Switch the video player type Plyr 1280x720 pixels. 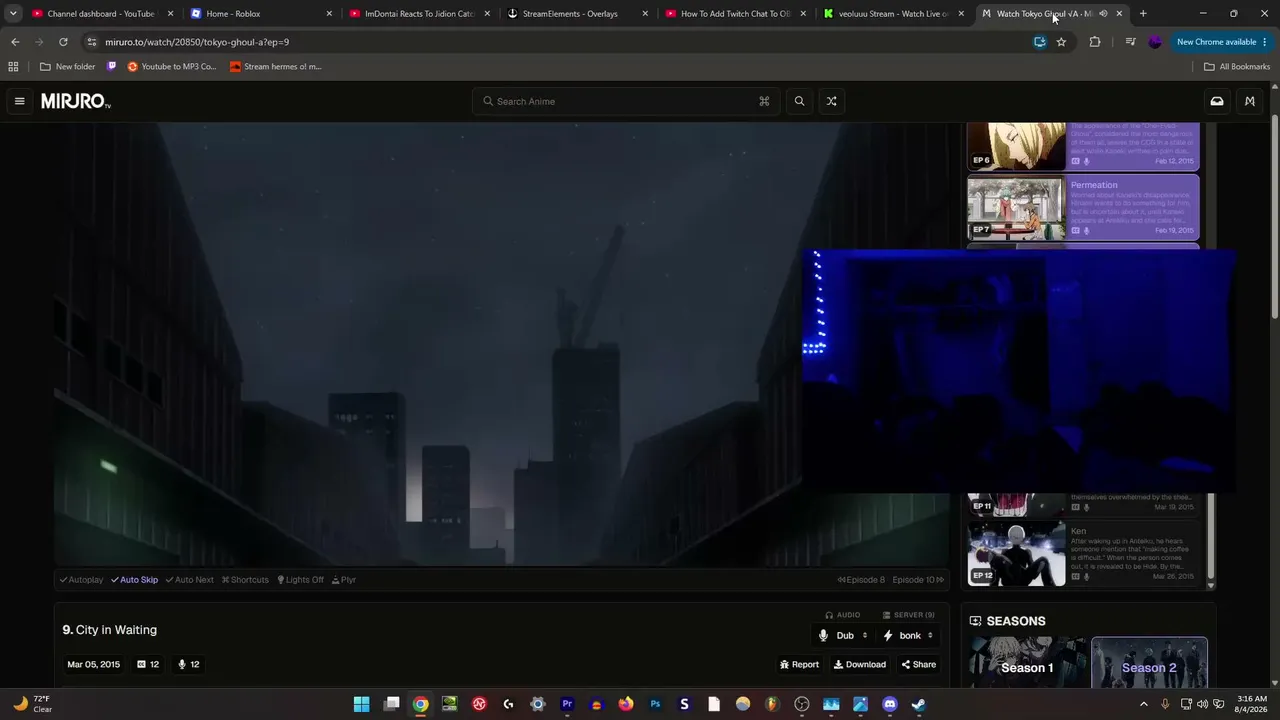[x=343, y=580]
